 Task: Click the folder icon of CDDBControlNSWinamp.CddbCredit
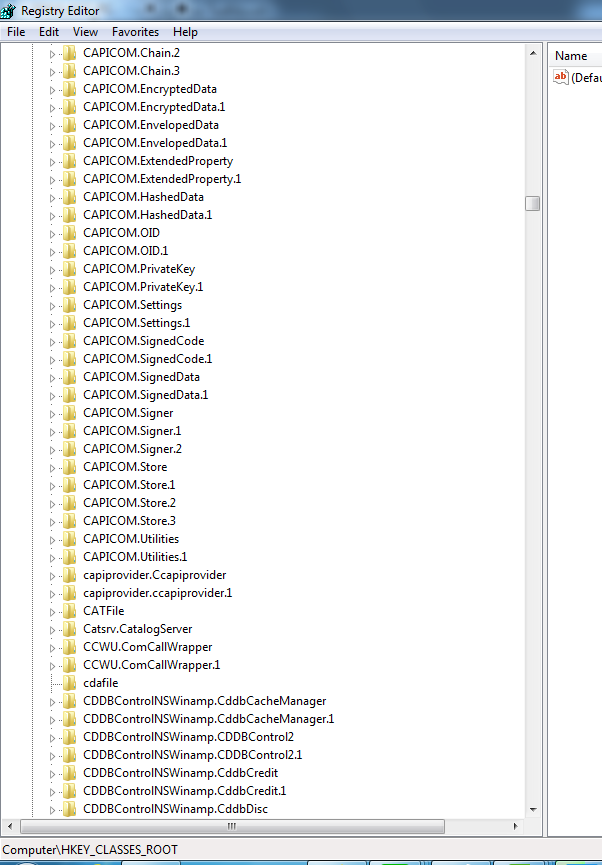(x=69, y=773)
